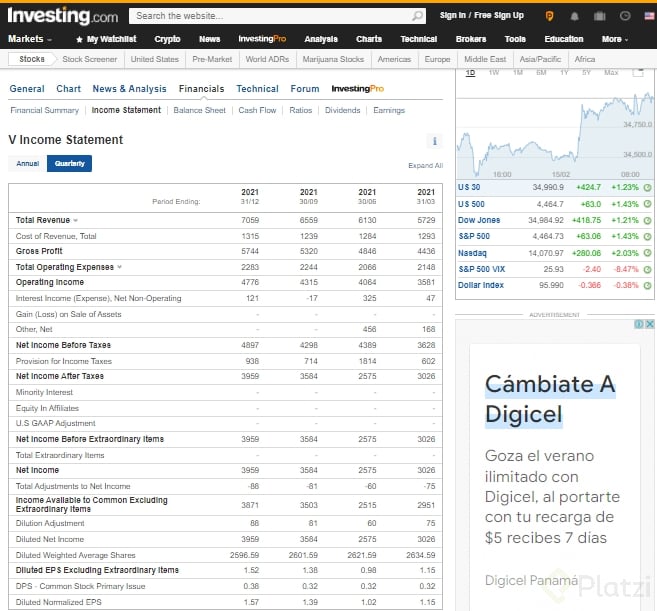Open the Markets dropdown menu

[x=29, y=39]
